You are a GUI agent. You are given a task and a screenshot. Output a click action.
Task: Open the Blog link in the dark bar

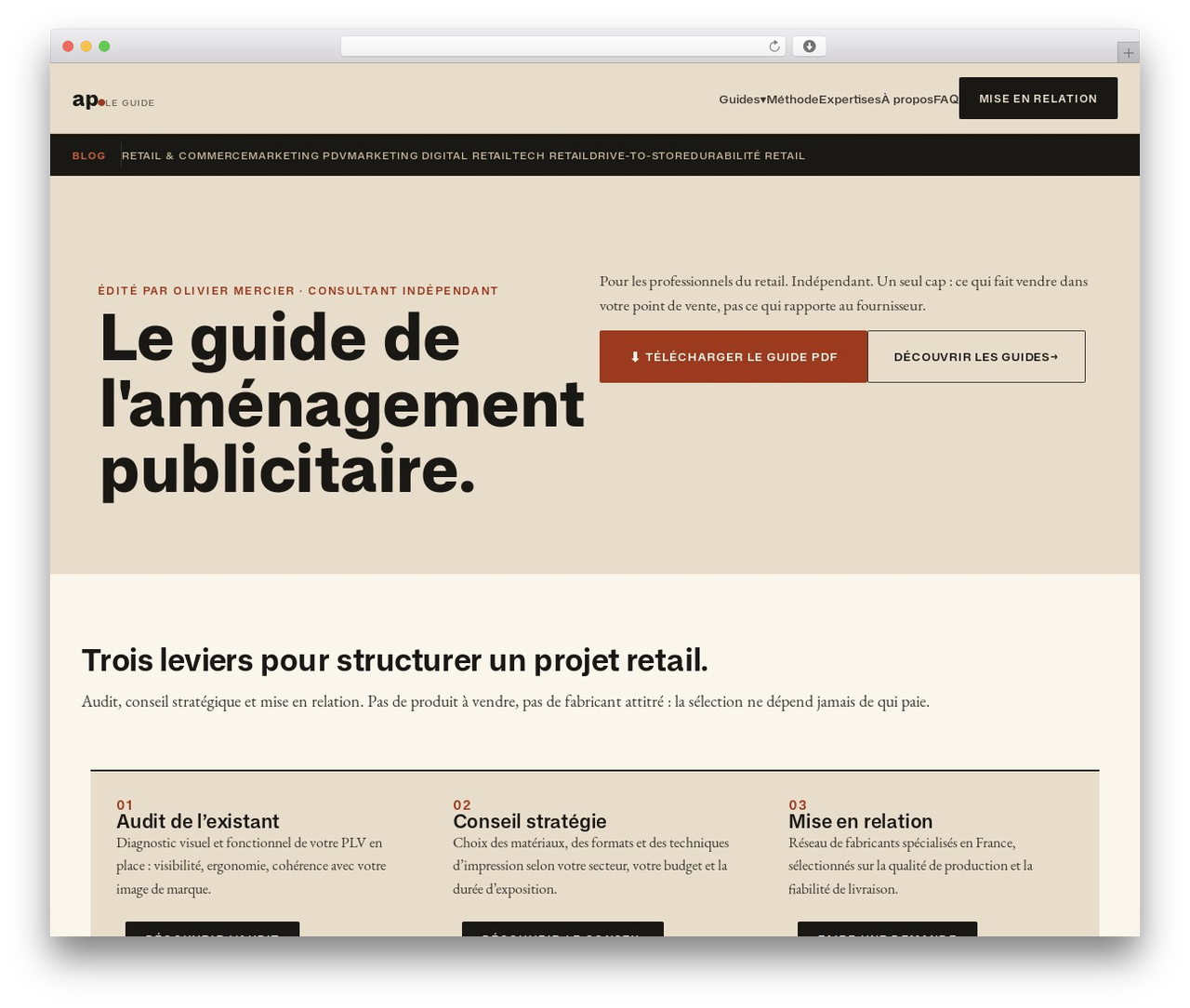[x=89, y=155]
